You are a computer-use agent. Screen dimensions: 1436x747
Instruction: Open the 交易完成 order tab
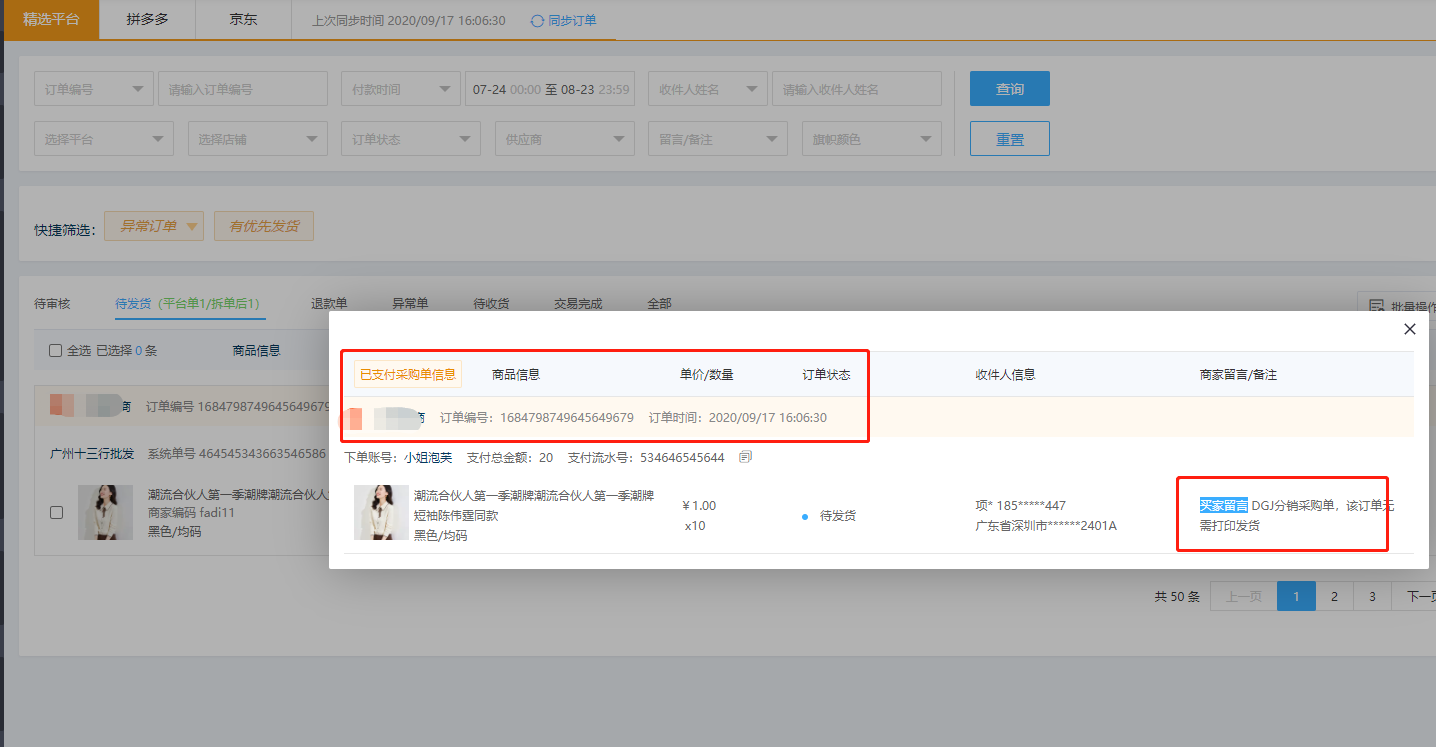click(578, 304)
